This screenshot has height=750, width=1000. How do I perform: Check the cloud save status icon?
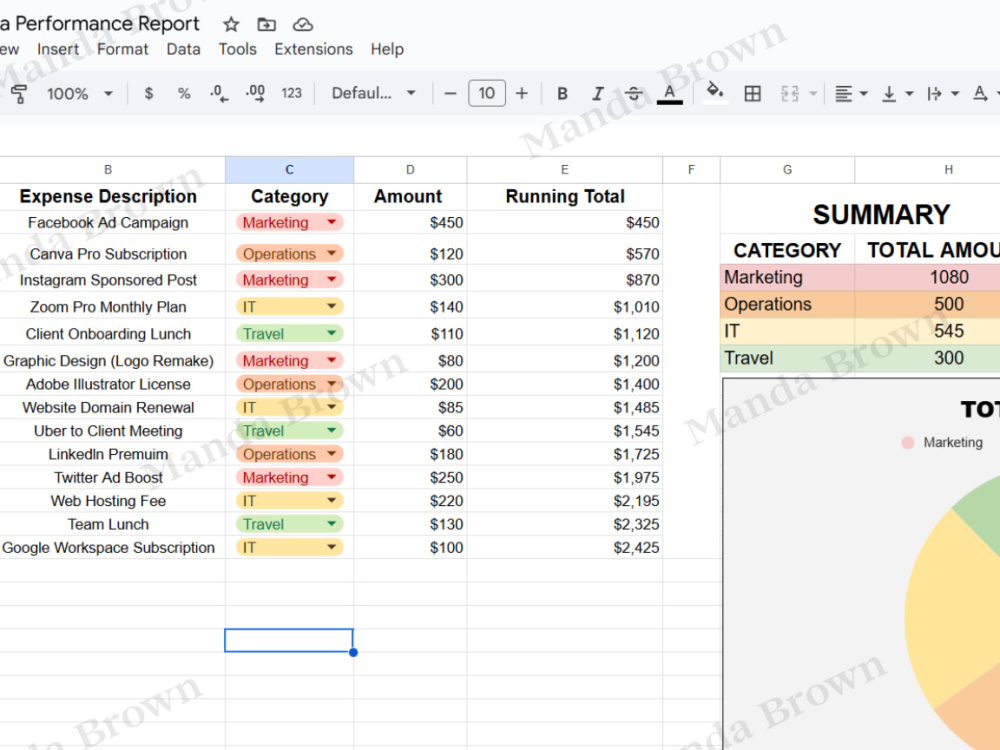[x=302, y=25]
